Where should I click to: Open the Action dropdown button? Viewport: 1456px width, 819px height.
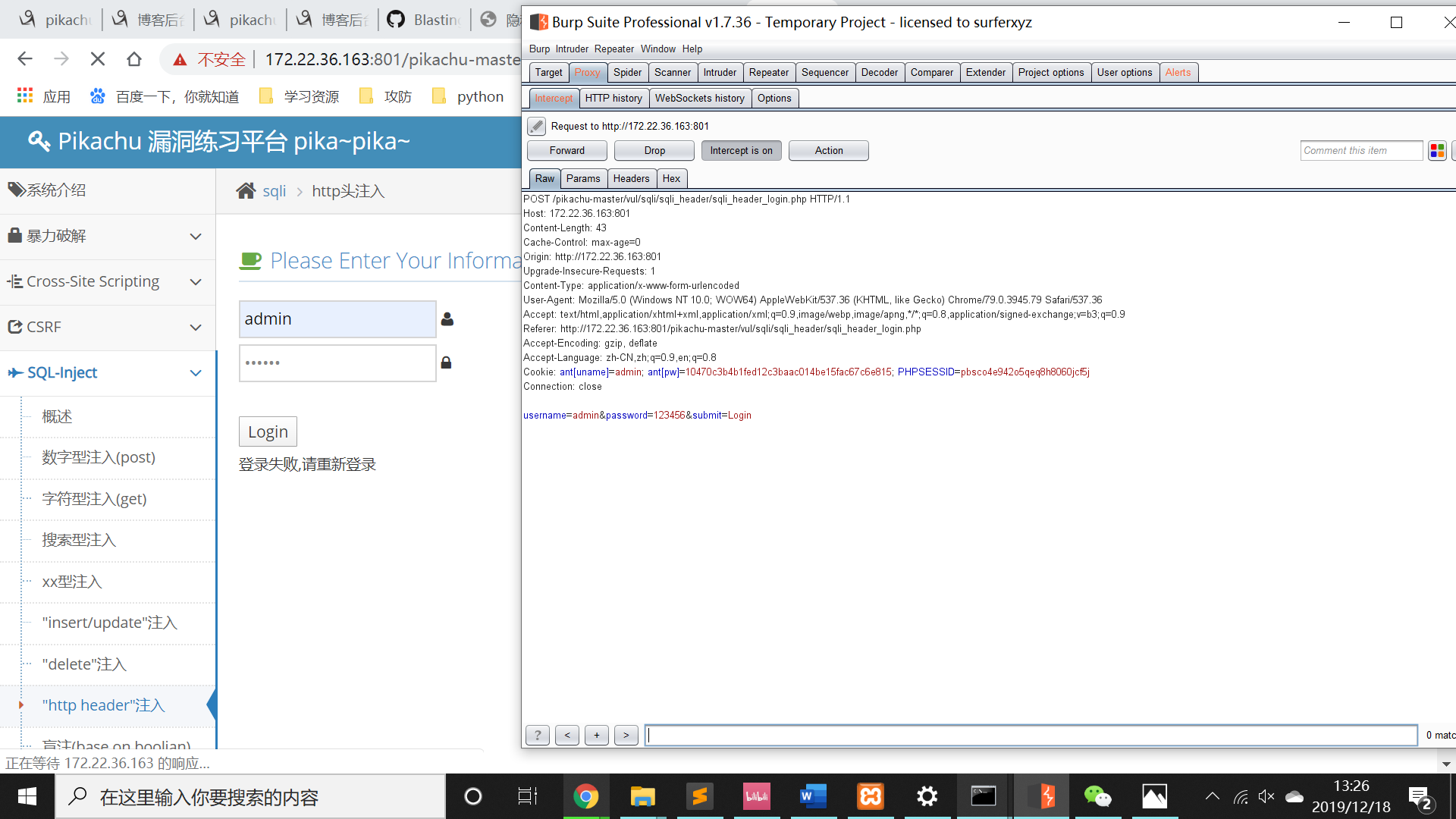pyautogui.click(x=828, y=151)
